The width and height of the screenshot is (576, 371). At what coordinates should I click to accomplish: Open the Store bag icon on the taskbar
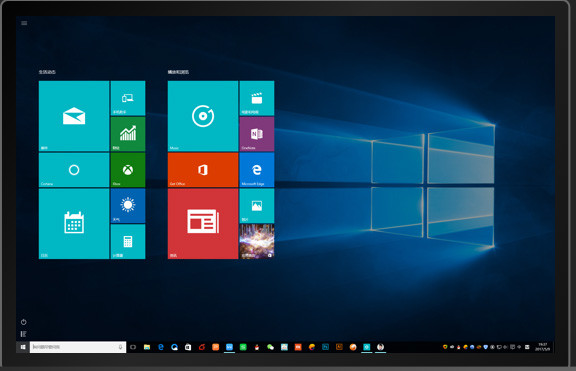(188, 347)
